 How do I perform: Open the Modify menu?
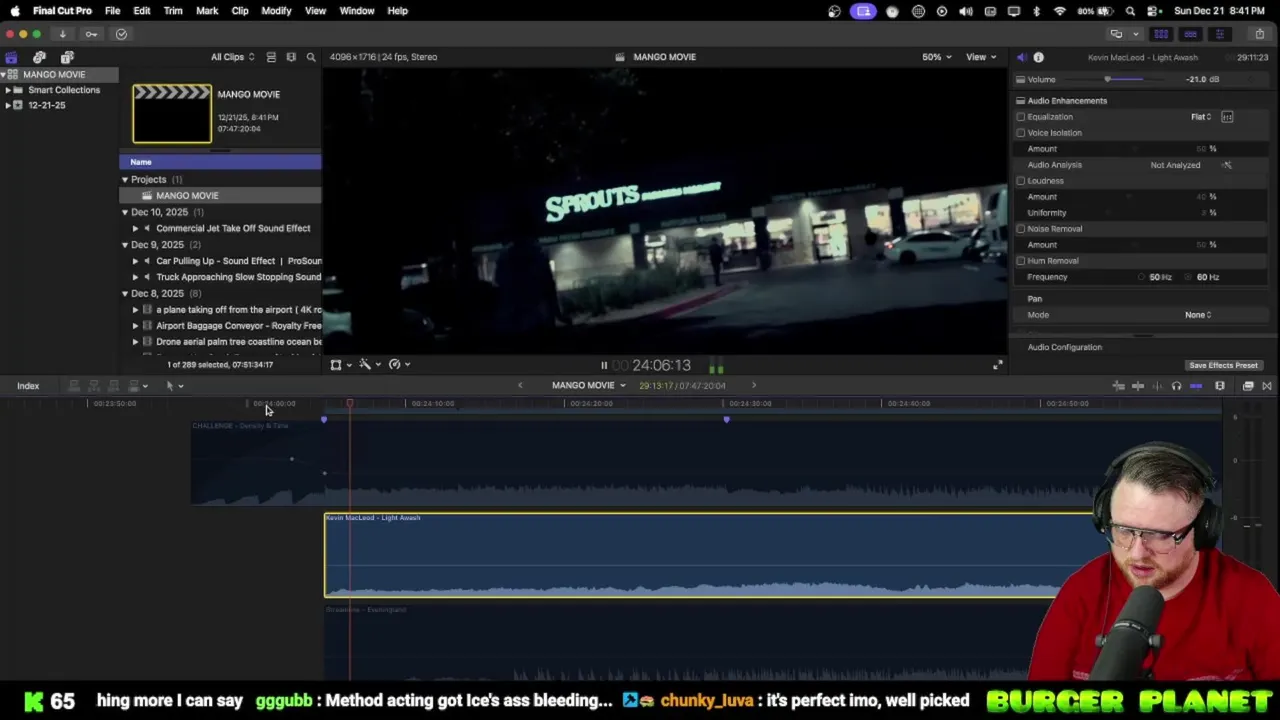tap(276, 11)
